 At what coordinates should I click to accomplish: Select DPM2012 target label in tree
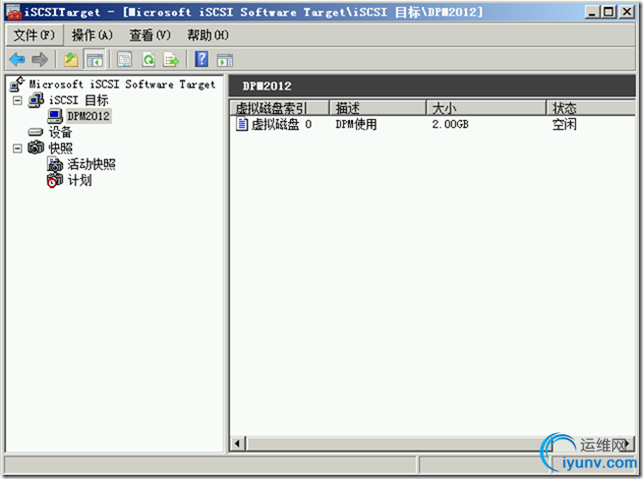click(x=89, y=116)
